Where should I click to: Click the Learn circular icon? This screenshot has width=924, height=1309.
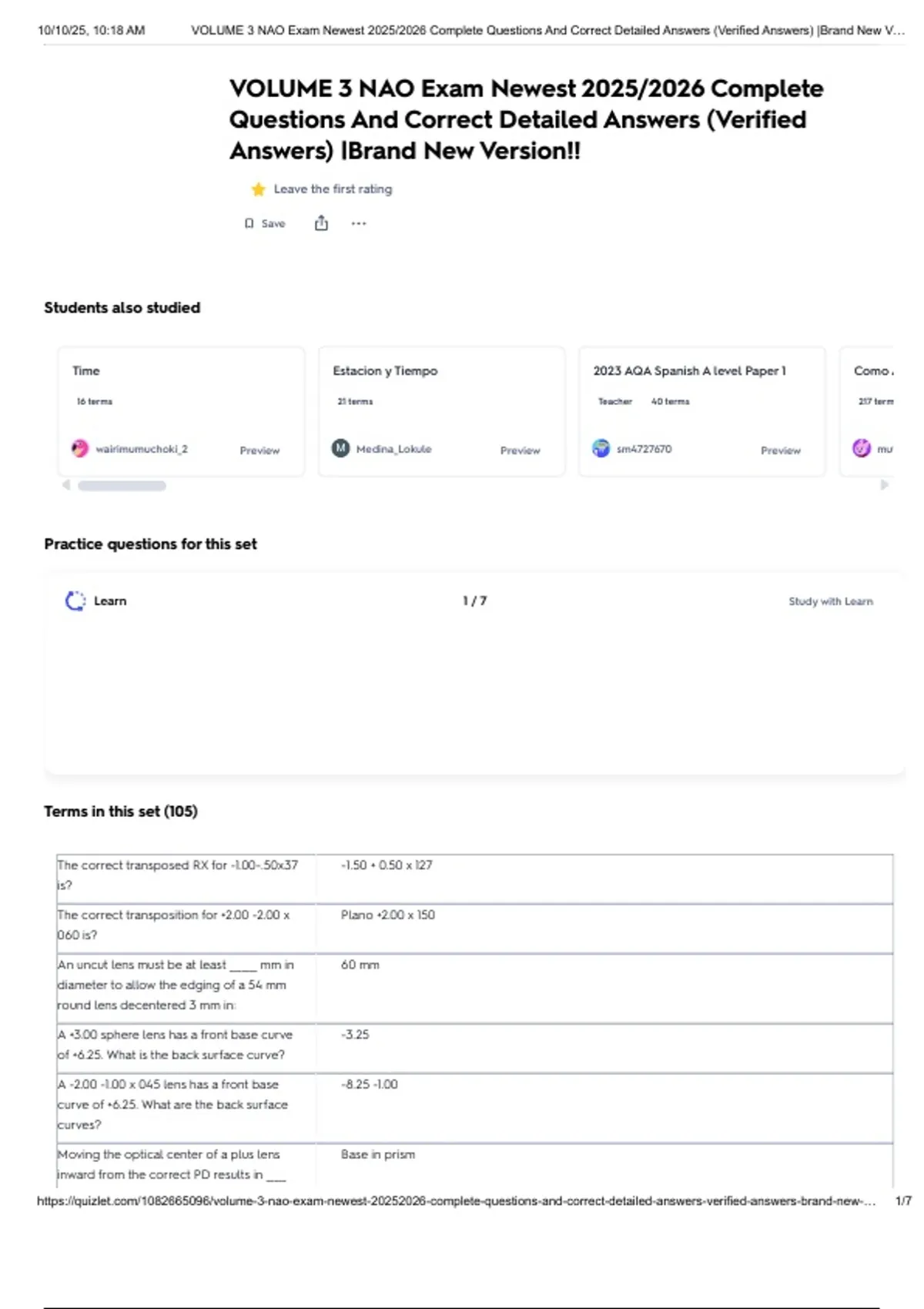75,601
